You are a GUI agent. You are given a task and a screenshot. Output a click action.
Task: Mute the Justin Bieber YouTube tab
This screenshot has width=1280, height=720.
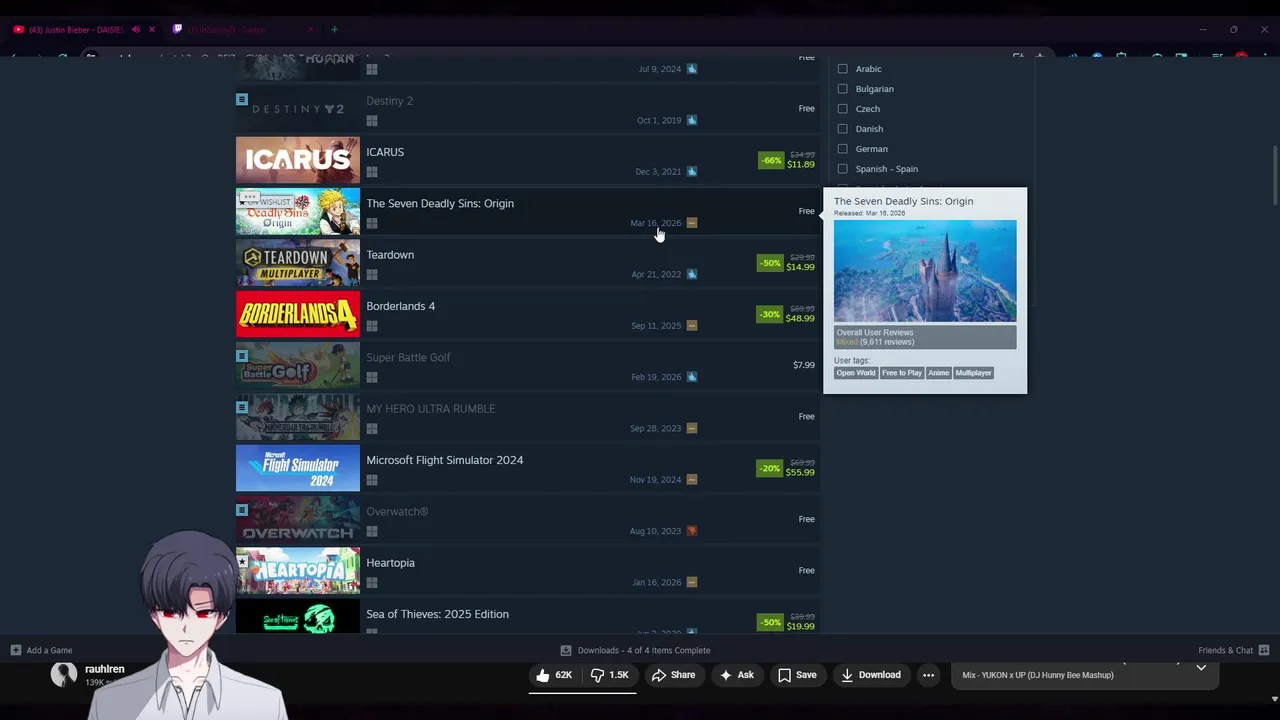tap(136, 30)
